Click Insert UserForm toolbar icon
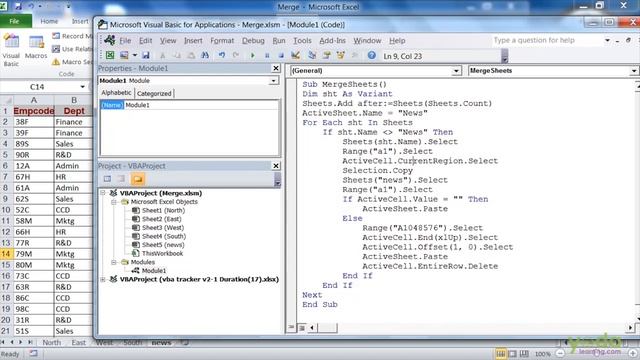This screenshot has height=360, width=640. point(124,55)
